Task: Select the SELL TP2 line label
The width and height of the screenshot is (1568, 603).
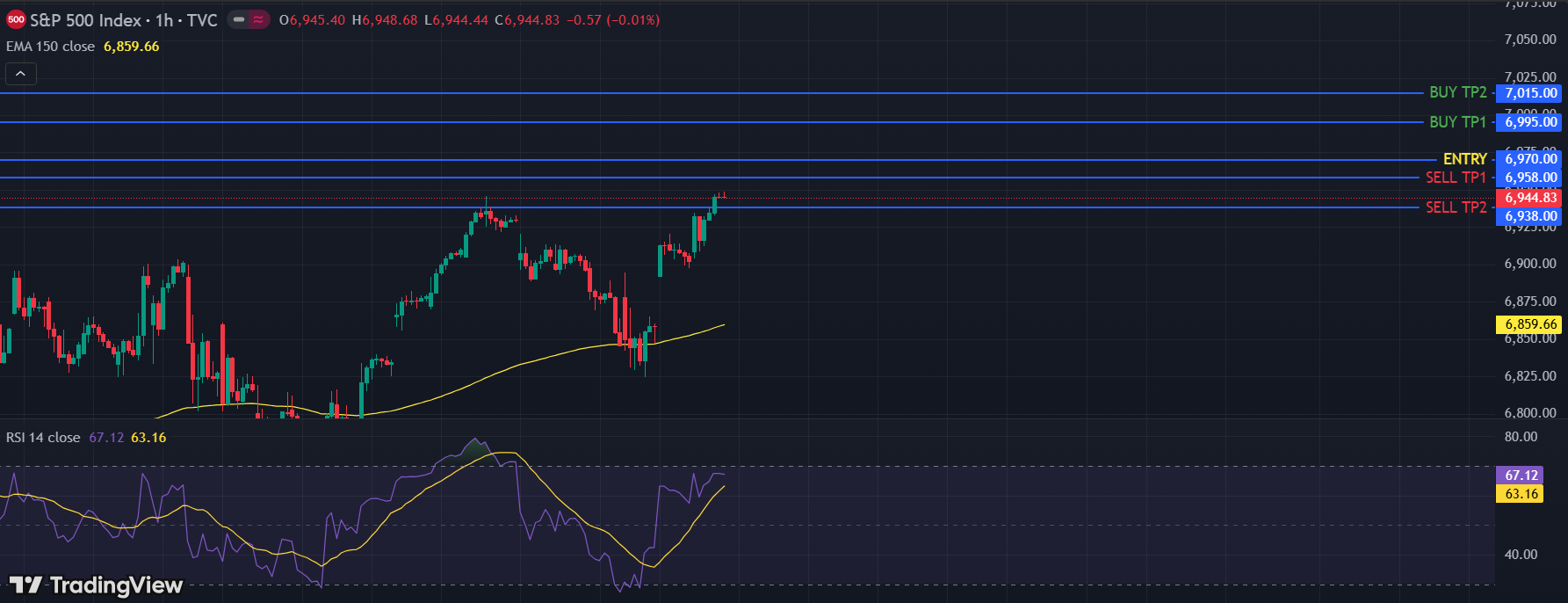Action: click(1456, 207)
